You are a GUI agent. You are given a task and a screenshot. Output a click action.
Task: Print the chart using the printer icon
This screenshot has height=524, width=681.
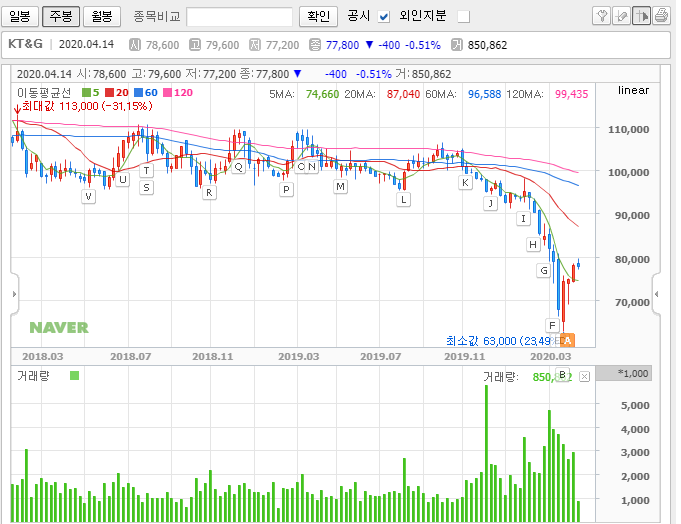(661, 16)
